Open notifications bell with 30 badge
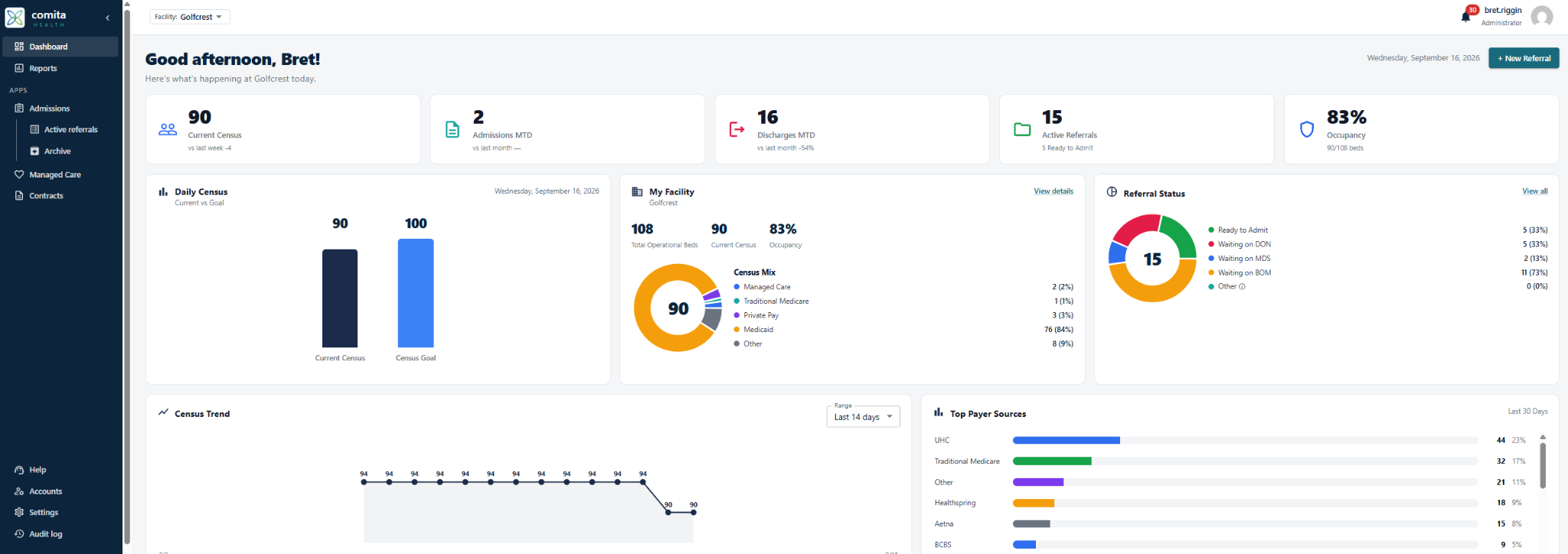 [1467, 15]
